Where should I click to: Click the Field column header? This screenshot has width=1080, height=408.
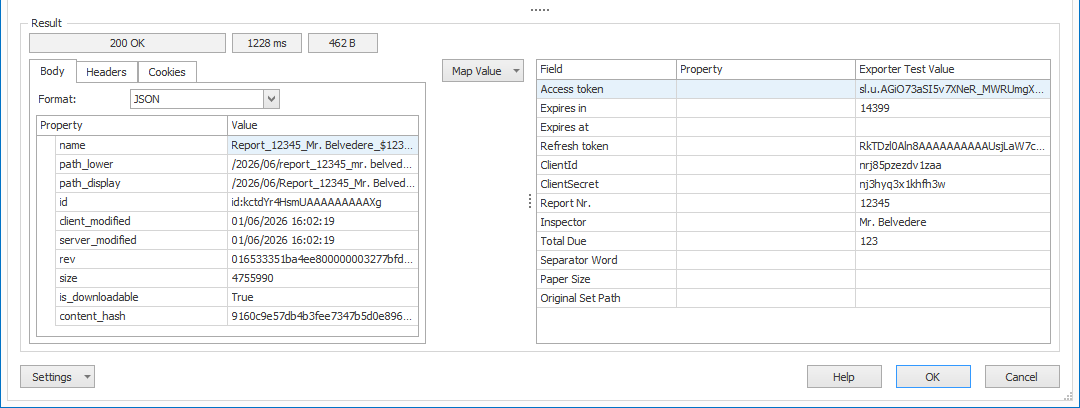point(606,69)
